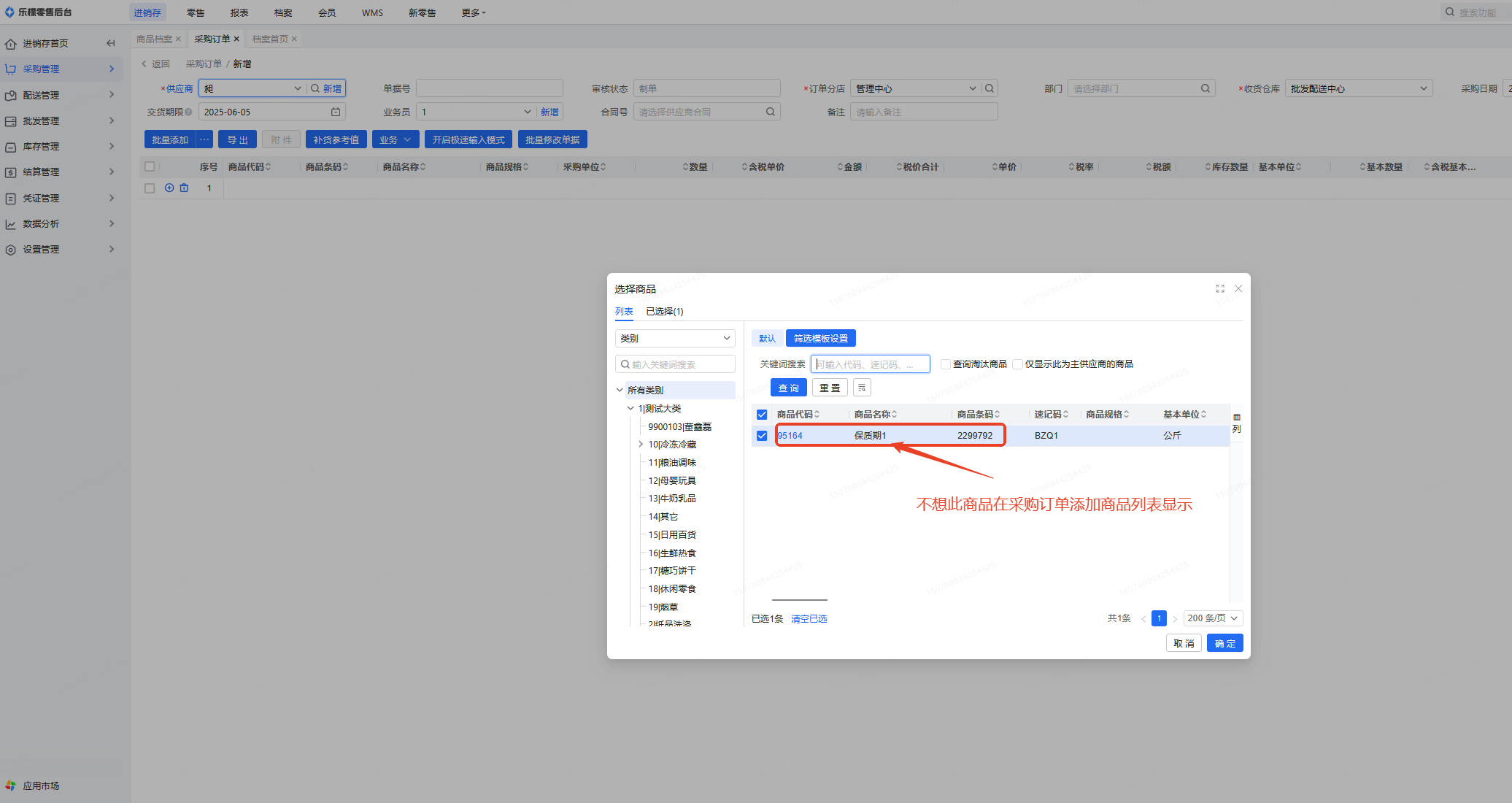Viewport: 1512px width, 803px height.
Task: Click the search icon in the 部门 field
Action: click(x=1206, y=88)
